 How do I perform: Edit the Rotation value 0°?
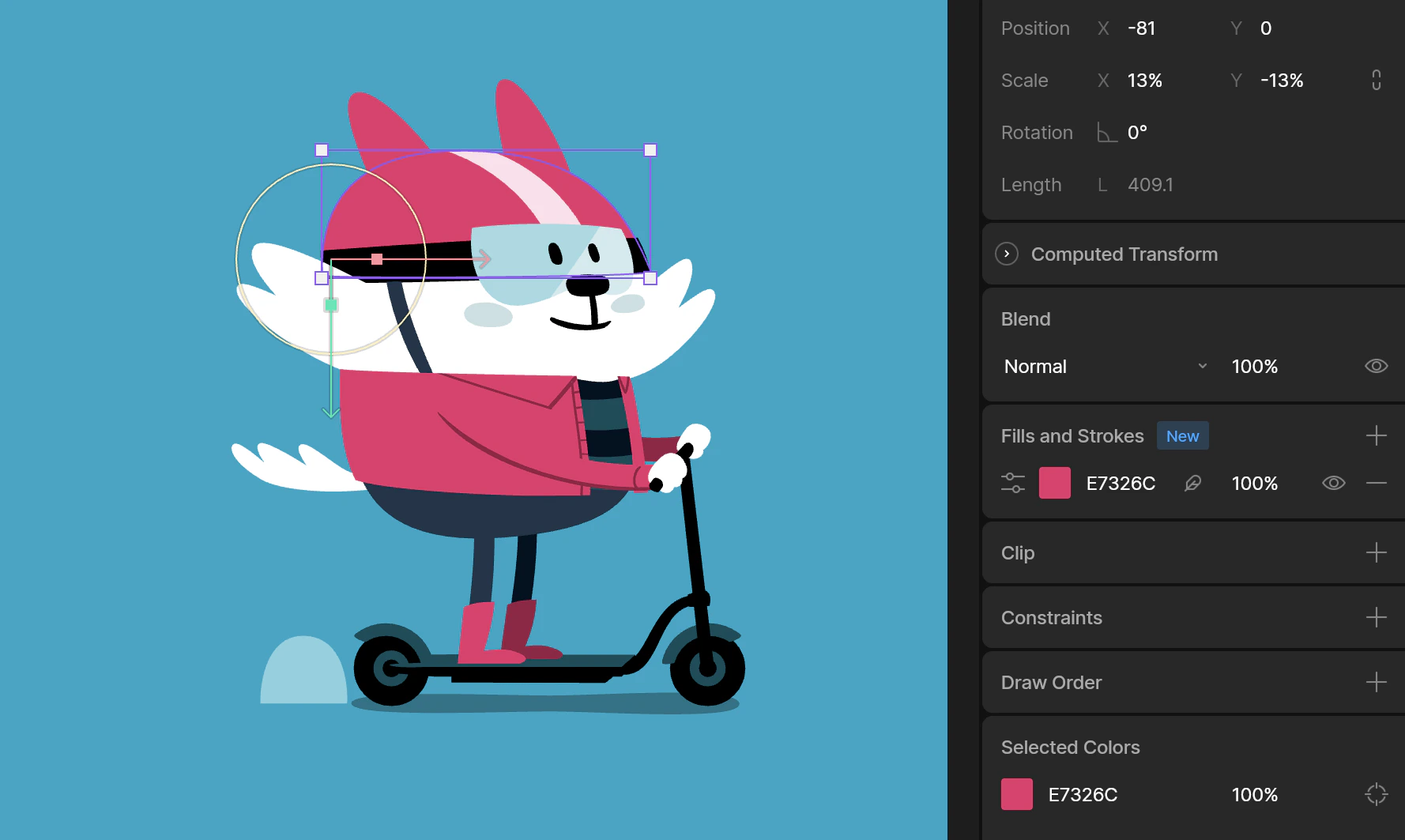1137,132
